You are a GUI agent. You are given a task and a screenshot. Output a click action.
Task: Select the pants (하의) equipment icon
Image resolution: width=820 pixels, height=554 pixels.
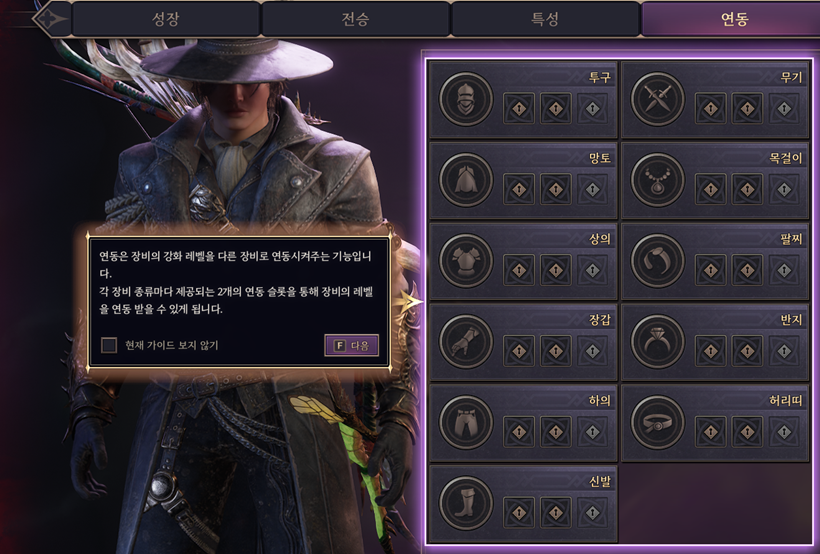pyautogui.click(x=465, y=423)
